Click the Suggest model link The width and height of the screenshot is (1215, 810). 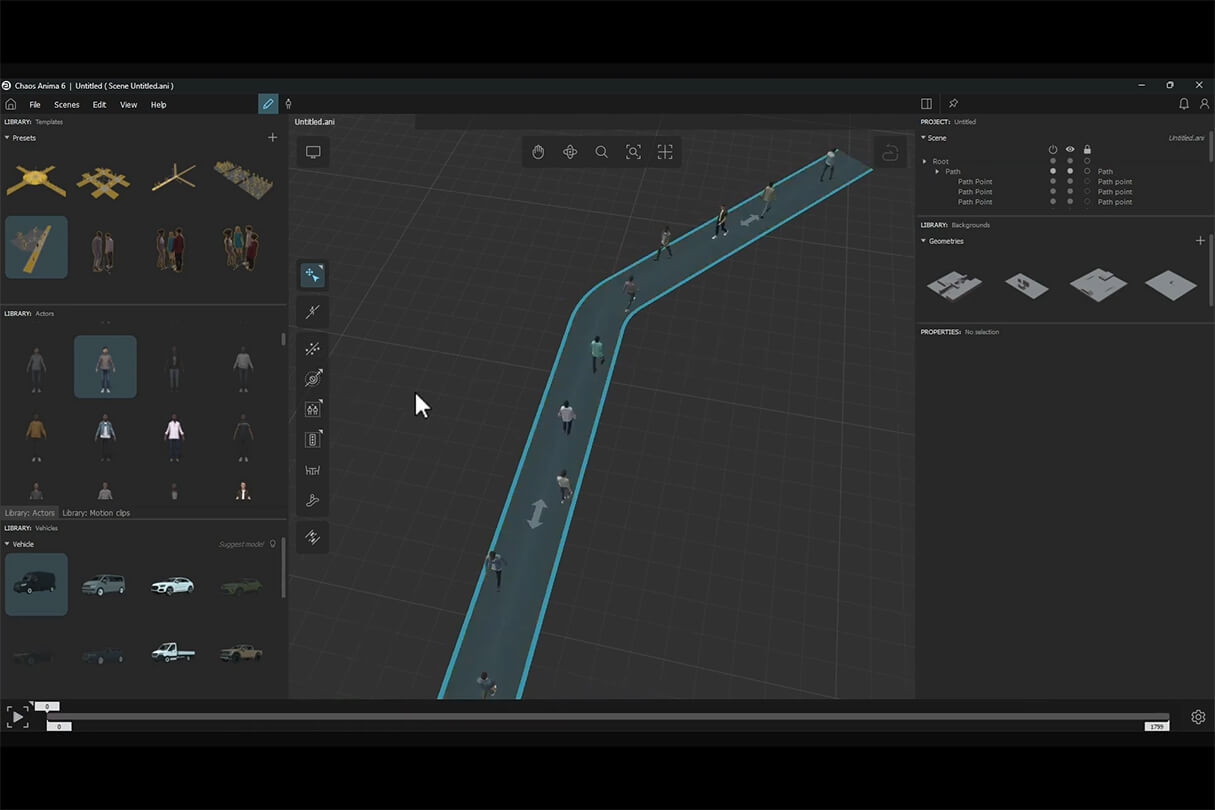(x=241, y=544)
